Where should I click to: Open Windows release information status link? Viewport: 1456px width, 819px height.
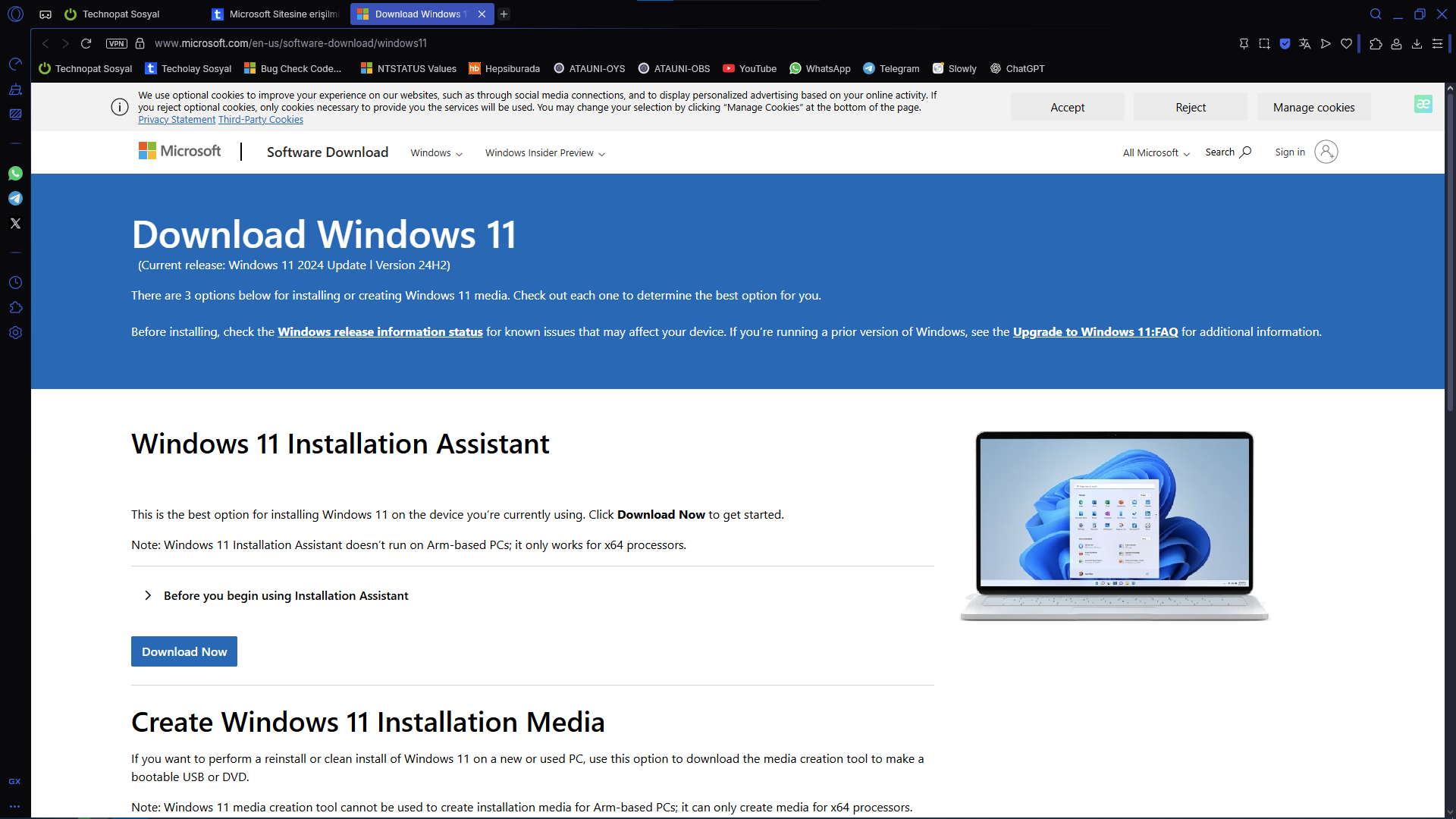click(x=380, y=332)
